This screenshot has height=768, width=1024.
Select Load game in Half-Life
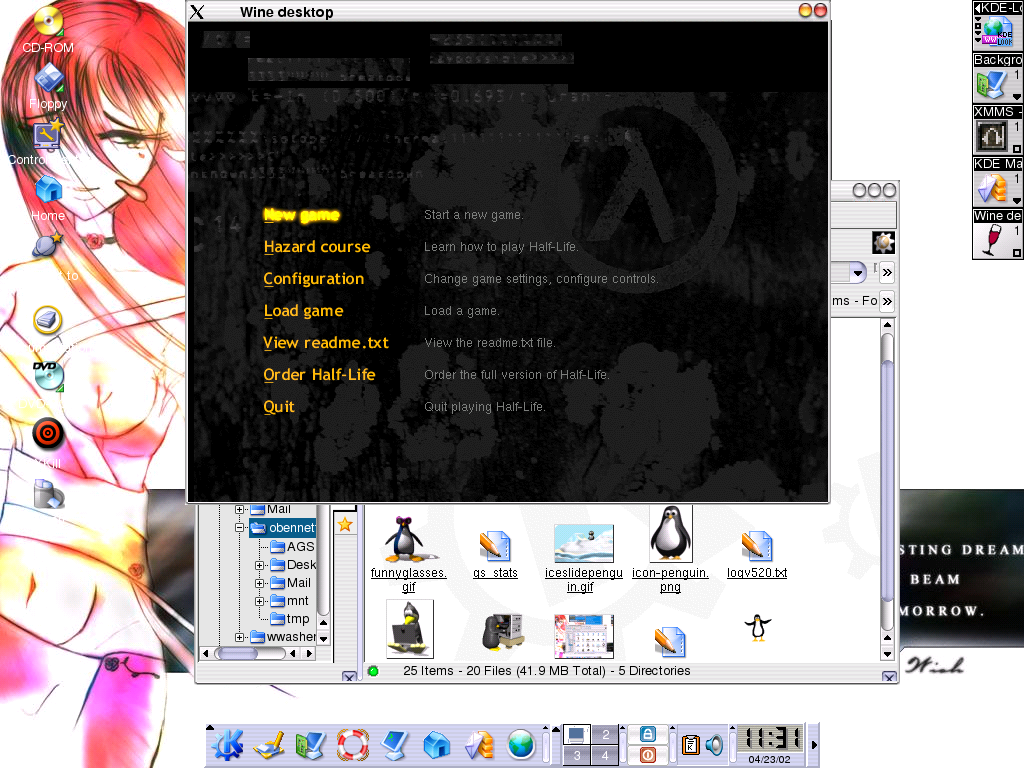303,311
